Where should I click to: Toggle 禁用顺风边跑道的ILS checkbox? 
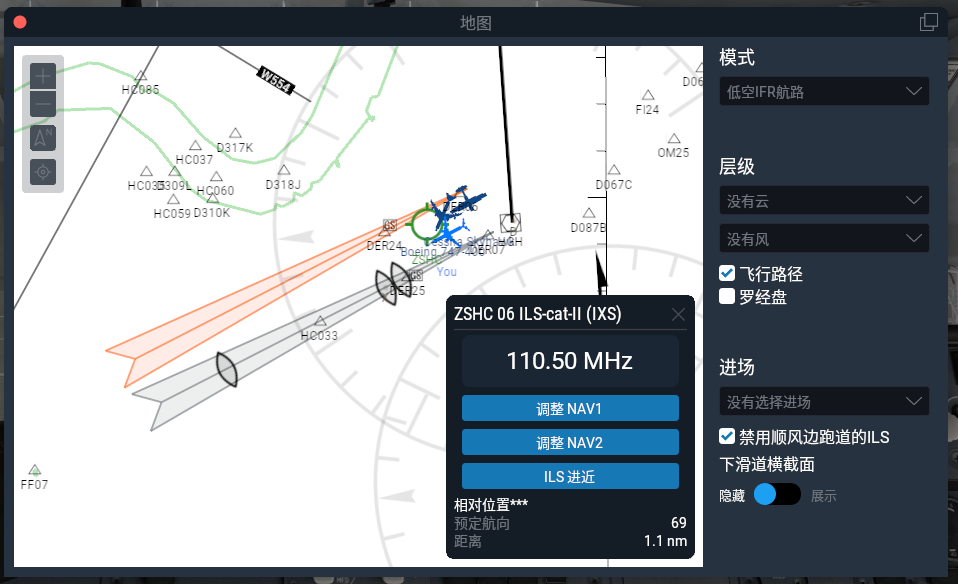(727, 436)
